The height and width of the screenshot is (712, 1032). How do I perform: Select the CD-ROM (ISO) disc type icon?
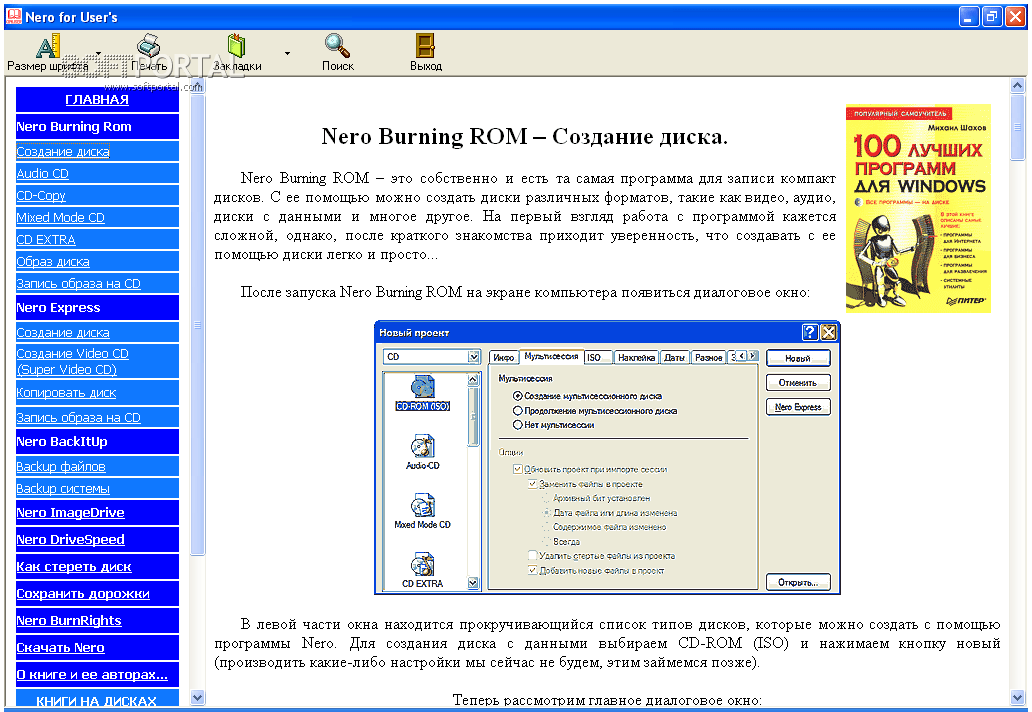click(x=423, y=393)
